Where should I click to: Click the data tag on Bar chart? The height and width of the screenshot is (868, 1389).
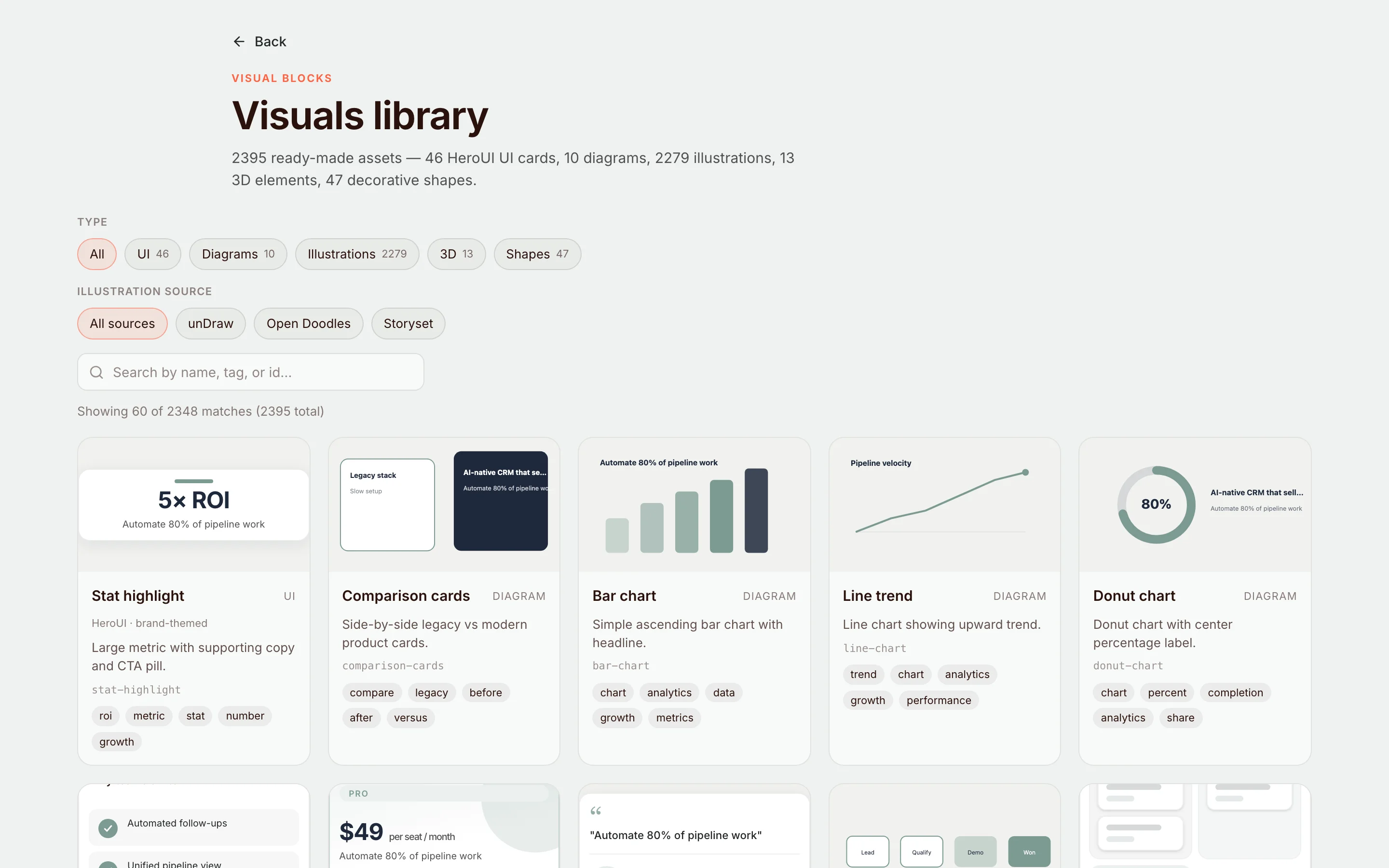point(724,692)
